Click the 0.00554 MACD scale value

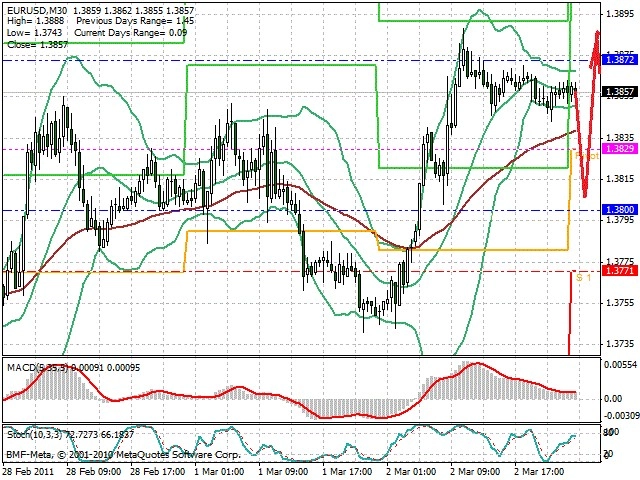coord(620,365)
